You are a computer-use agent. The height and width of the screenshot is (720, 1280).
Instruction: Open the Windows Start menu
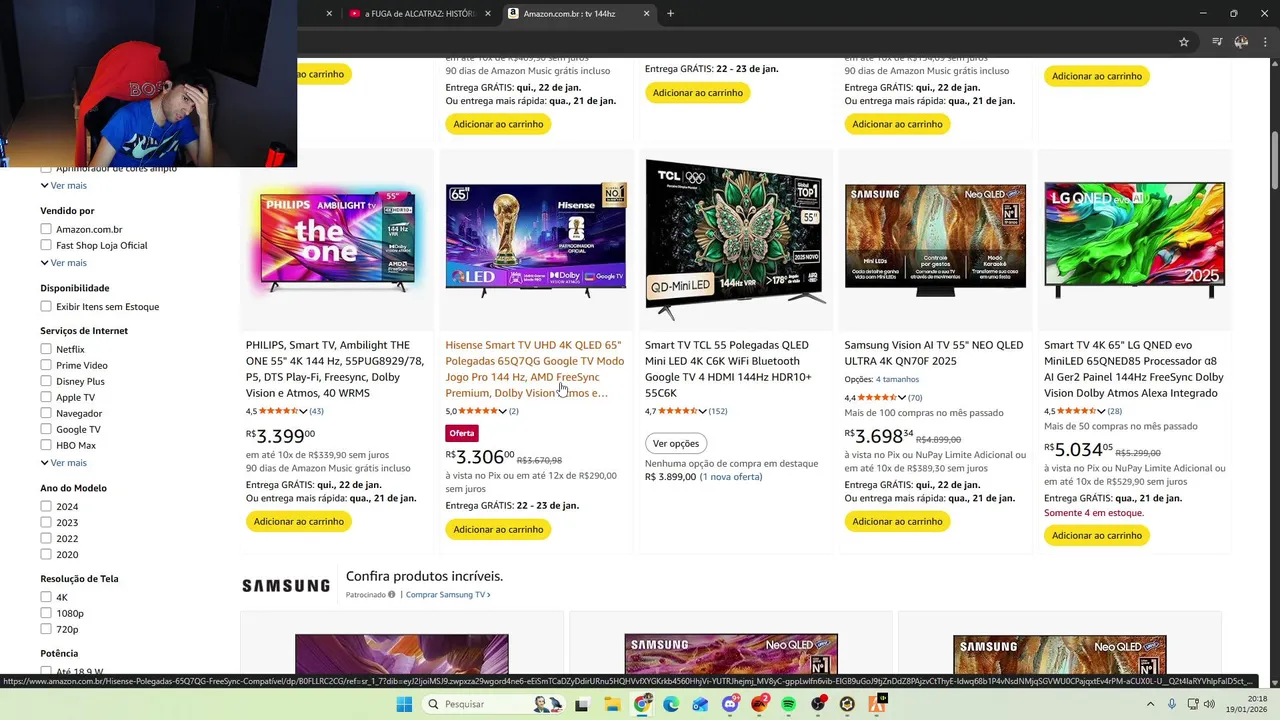point(404,704)
